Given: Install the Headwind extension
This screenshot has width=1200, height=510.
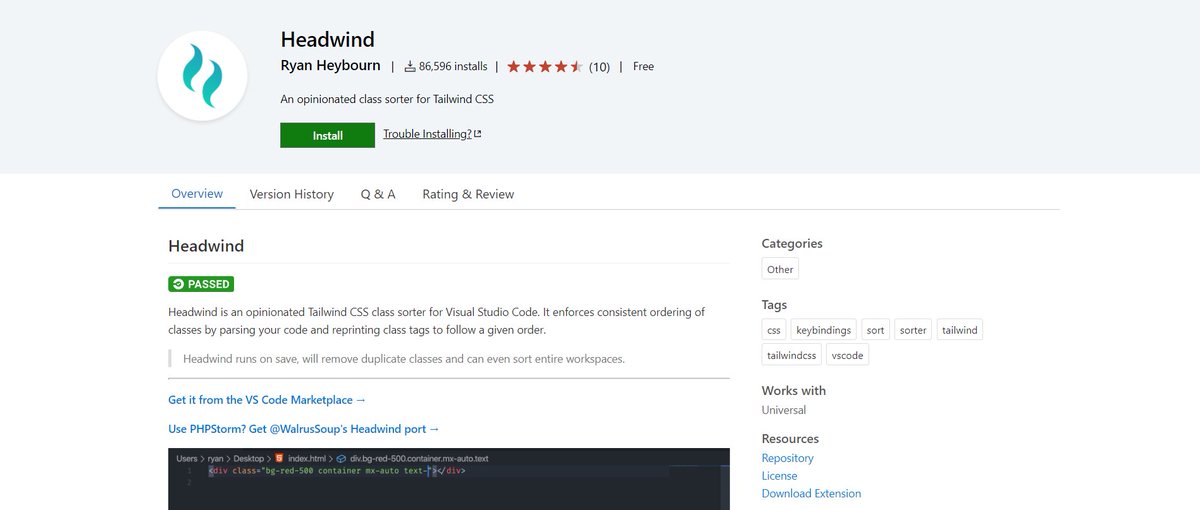Looking at the screenshot, I should coord(327,135).
